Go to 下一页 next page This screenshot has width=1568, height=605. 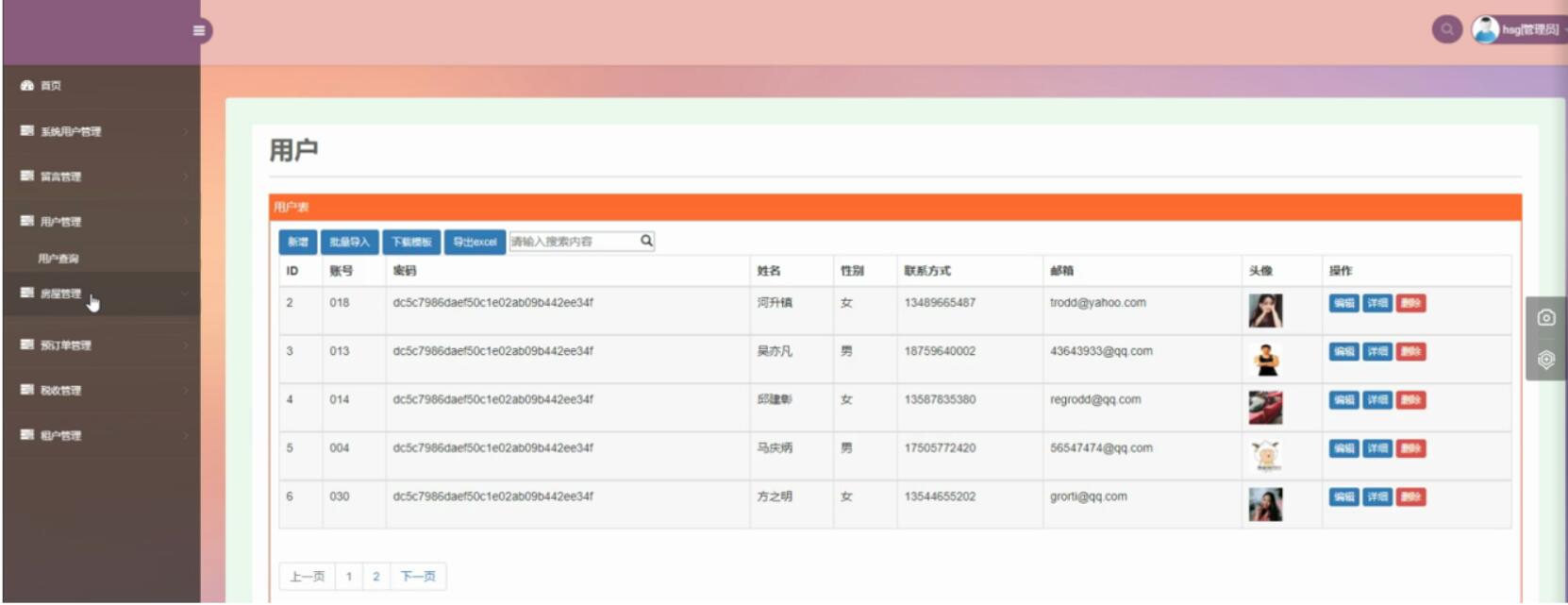[418, 576]
